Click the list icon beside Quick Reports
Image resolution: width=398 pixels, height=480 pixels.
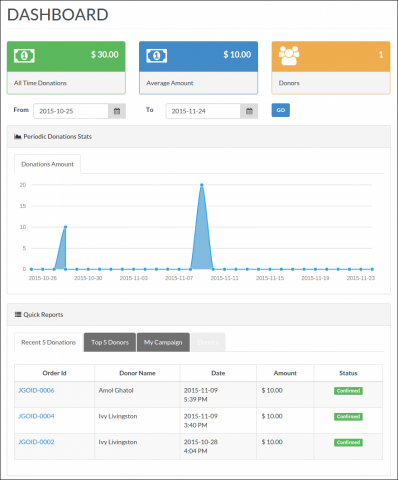pyautogui.click(x=18, y=314)
